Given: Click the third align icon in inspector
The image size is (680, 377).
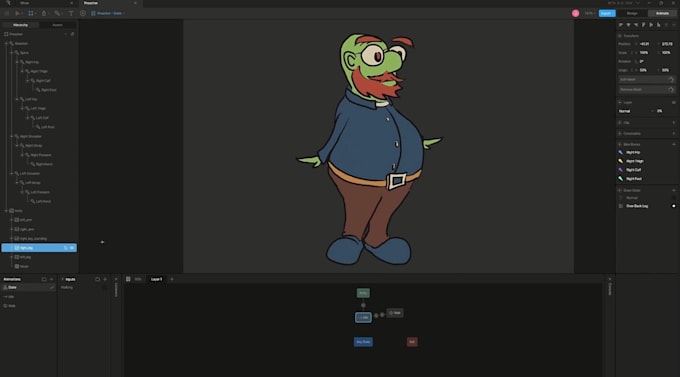Looking at the screenshot, I should pyautogui.click(x=636, y=25).
